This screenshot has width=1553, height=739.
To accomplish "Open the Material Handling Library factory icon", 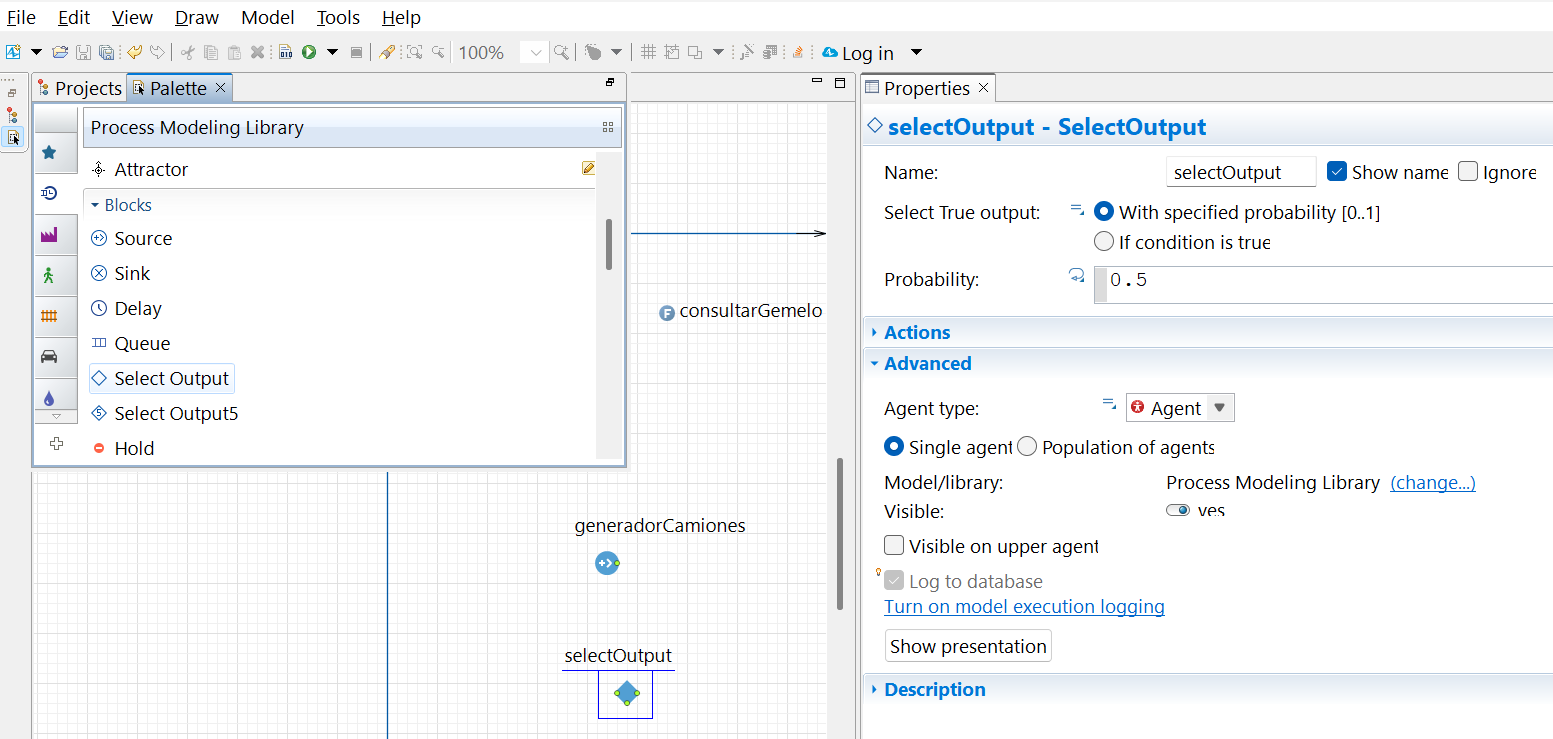I will [x=49, y=235].
